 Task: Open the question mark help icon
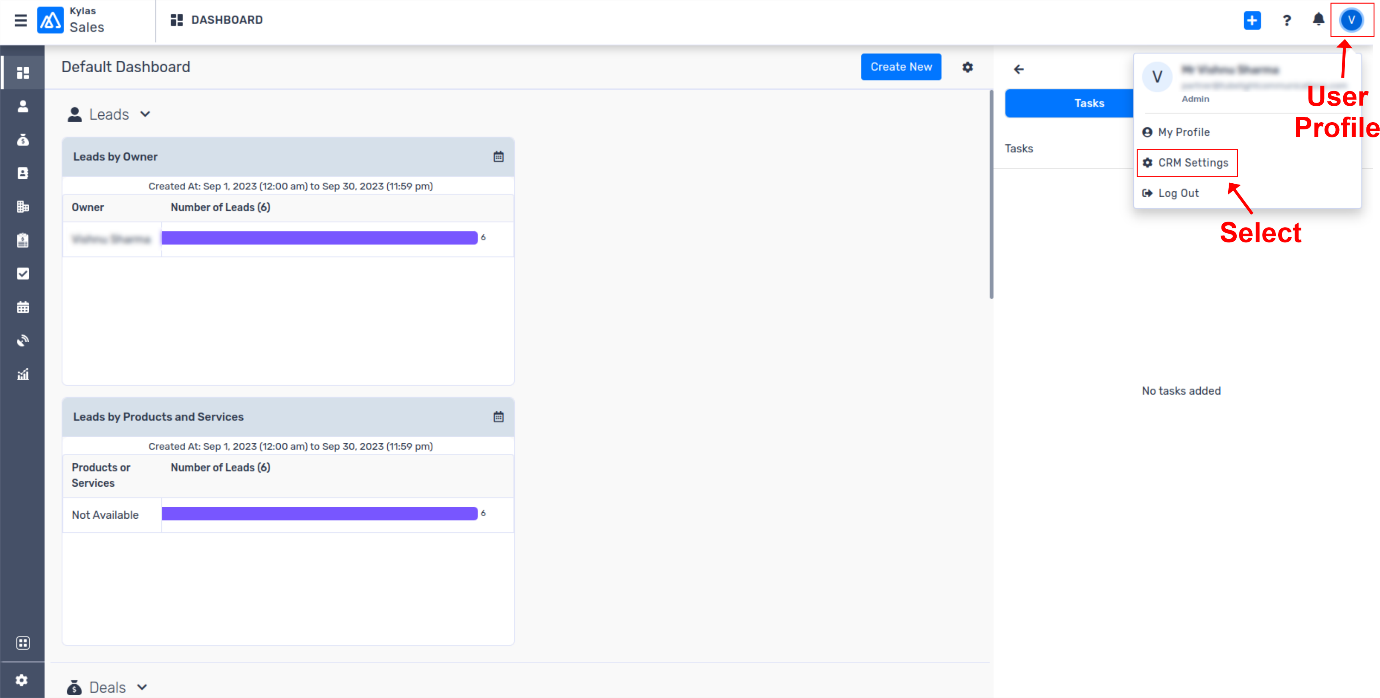1286,20
